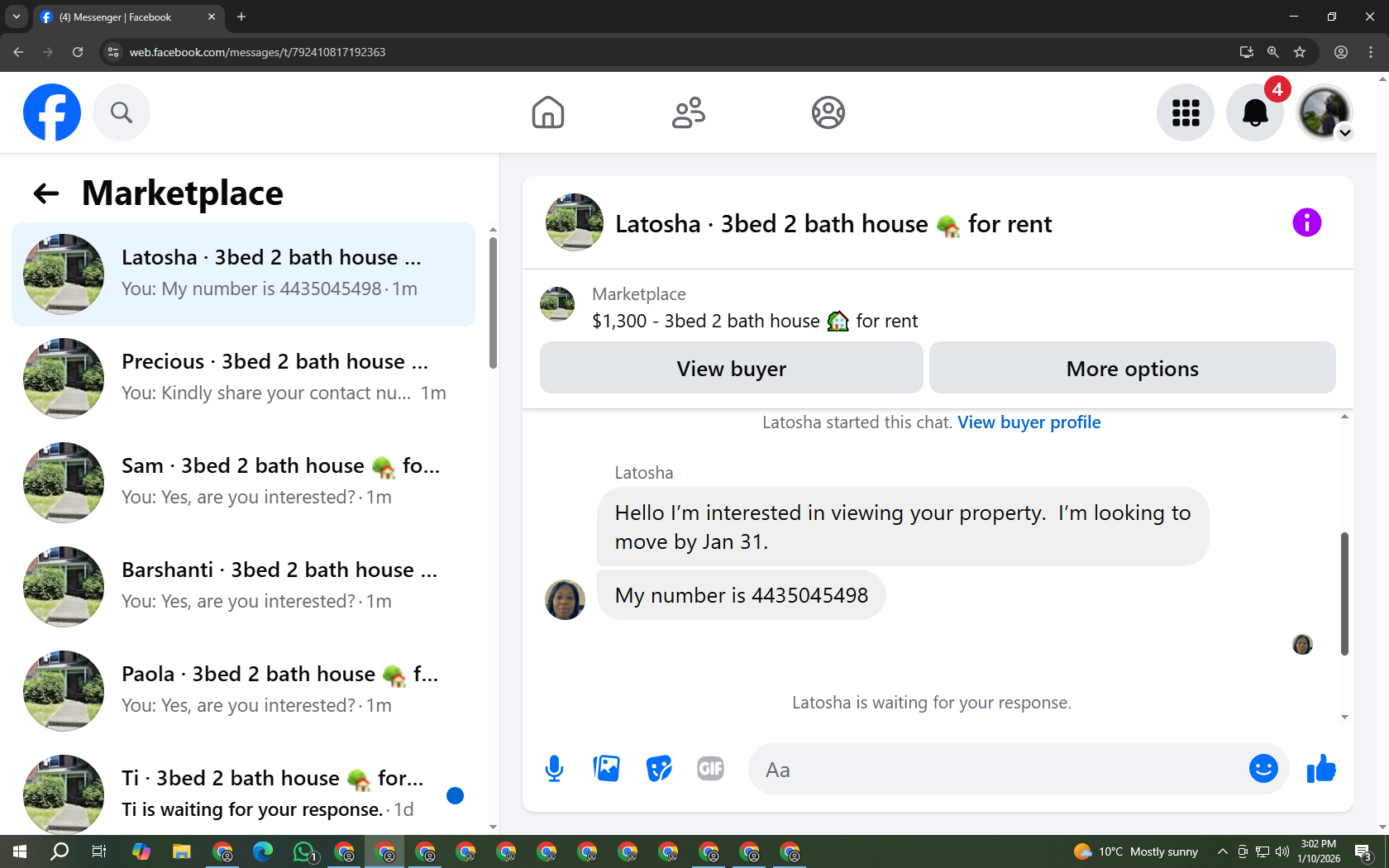The height and width of the screenshot is (868, 1389).
Task: Open the Chrome profile icon
Action: click(1341, 52)
